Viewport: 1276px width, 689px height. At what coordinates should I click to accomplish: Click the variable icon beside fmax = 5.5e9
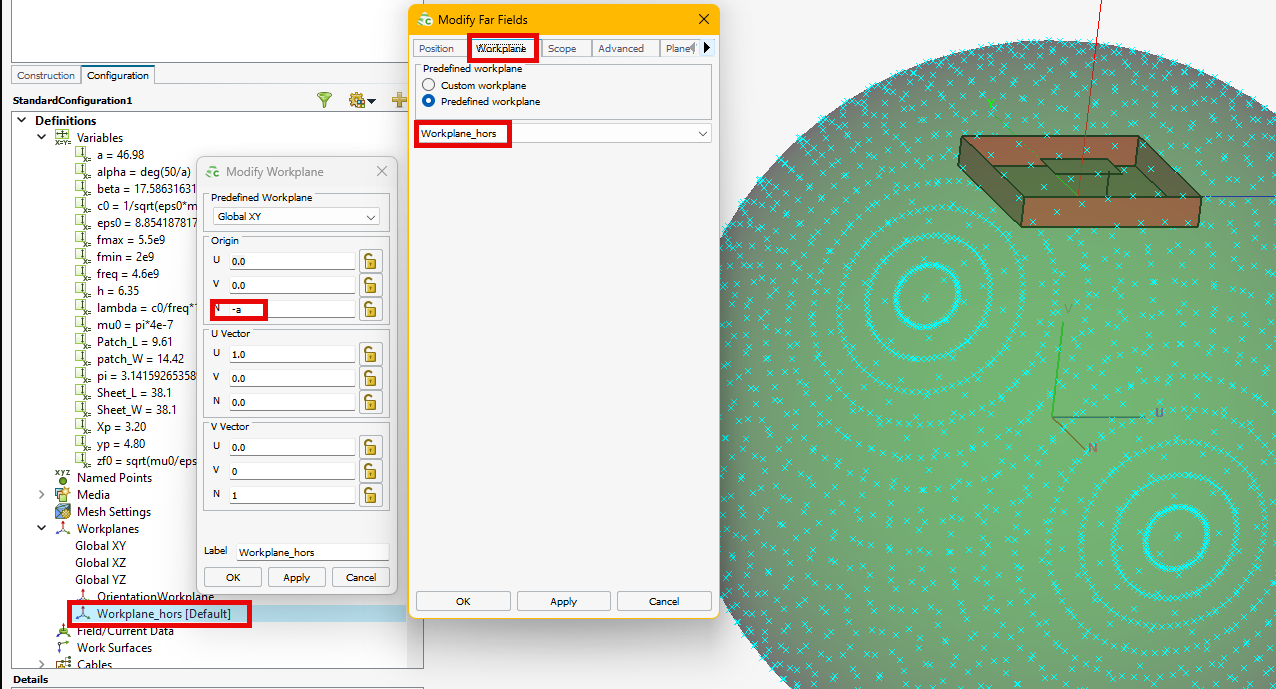84,240
